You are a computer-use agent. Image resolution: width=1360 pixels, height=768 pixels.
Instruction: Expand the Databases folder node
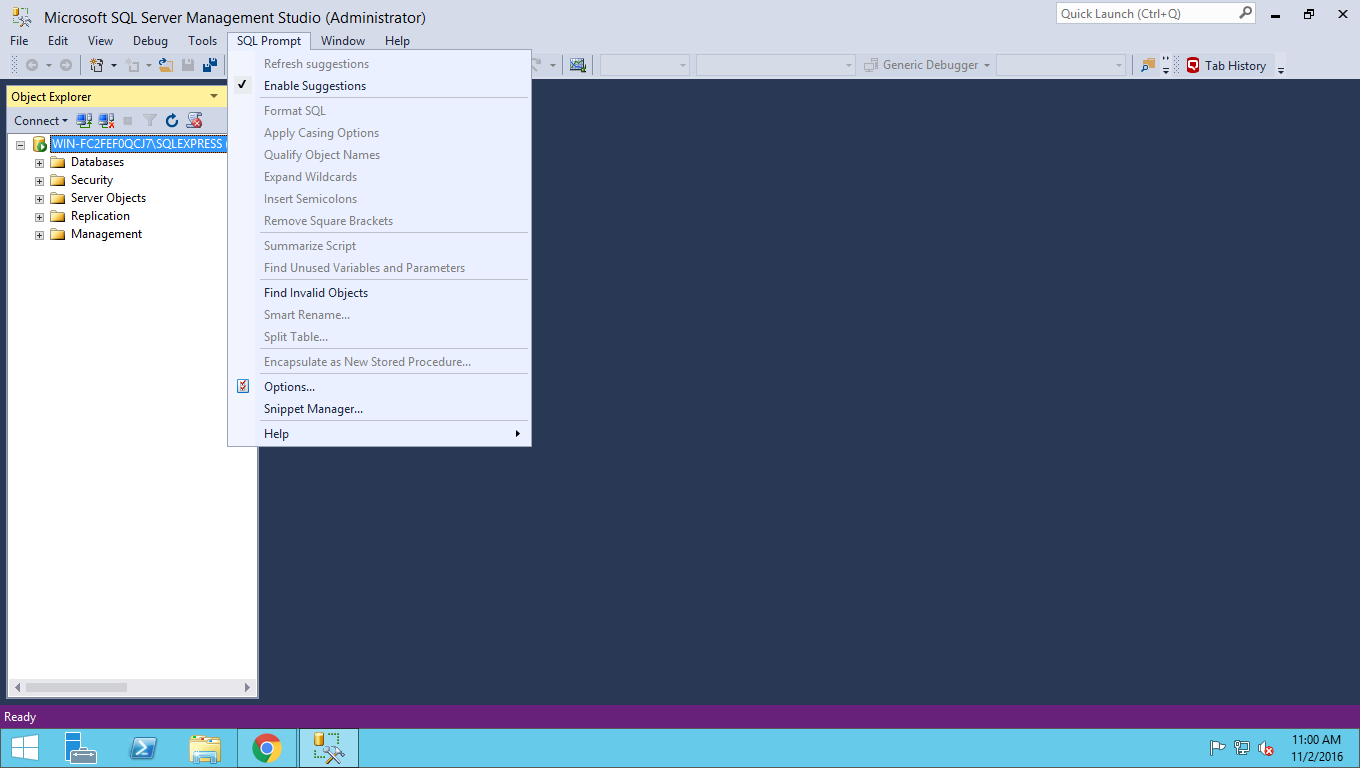pos(40,163)
